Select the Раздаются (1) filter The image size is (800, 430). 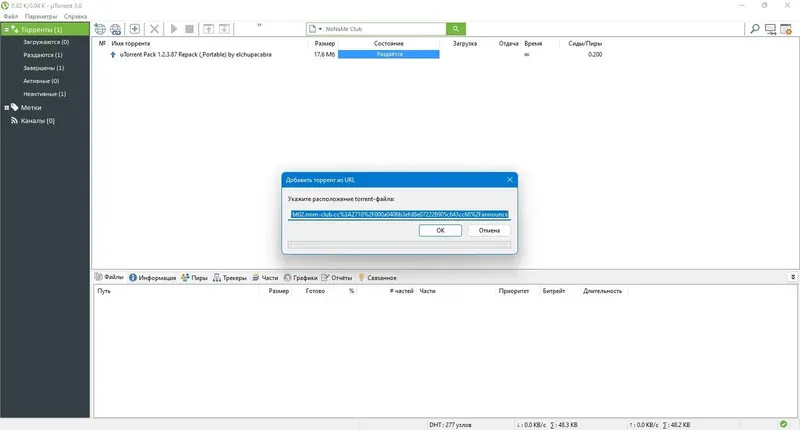[x=43, y=55]
